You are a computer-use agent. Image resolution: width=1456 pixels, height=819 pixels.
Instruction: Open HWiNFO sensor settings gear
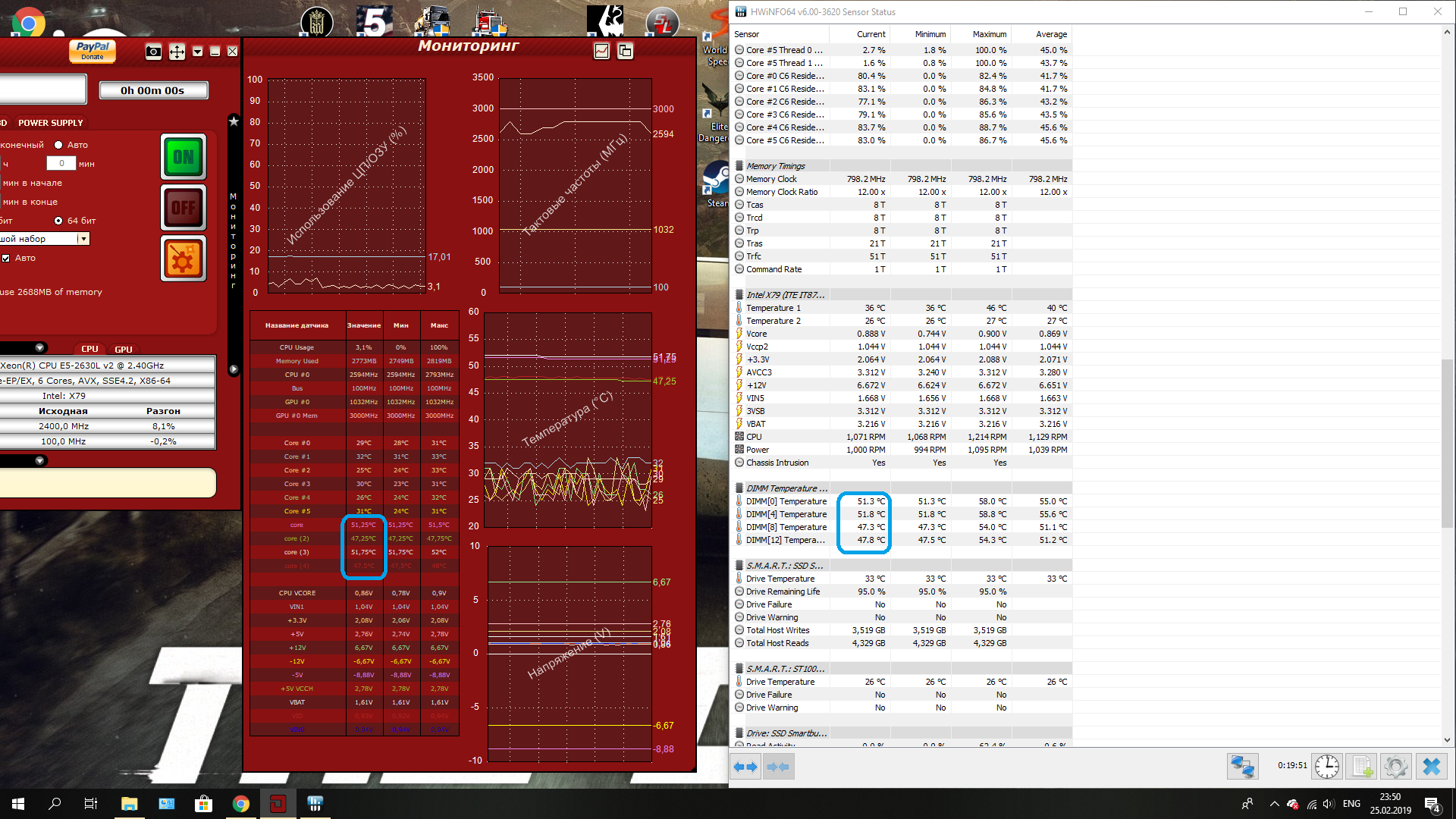(x=1395, y=767)
